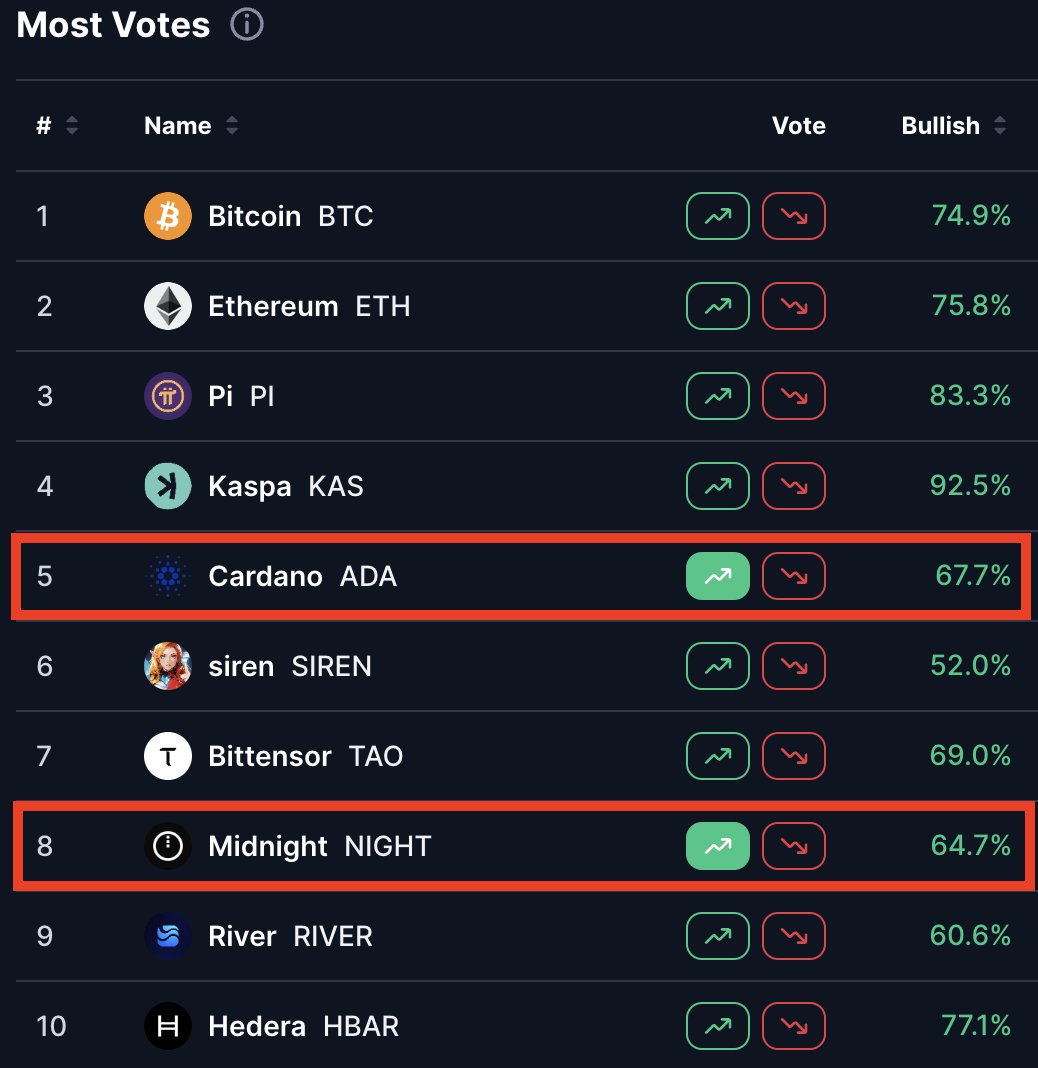Image resolution: width=1038 pixels, height=1068 pixels.
Task: Click the Bittensor TAO logo
Action: (168, 756)
